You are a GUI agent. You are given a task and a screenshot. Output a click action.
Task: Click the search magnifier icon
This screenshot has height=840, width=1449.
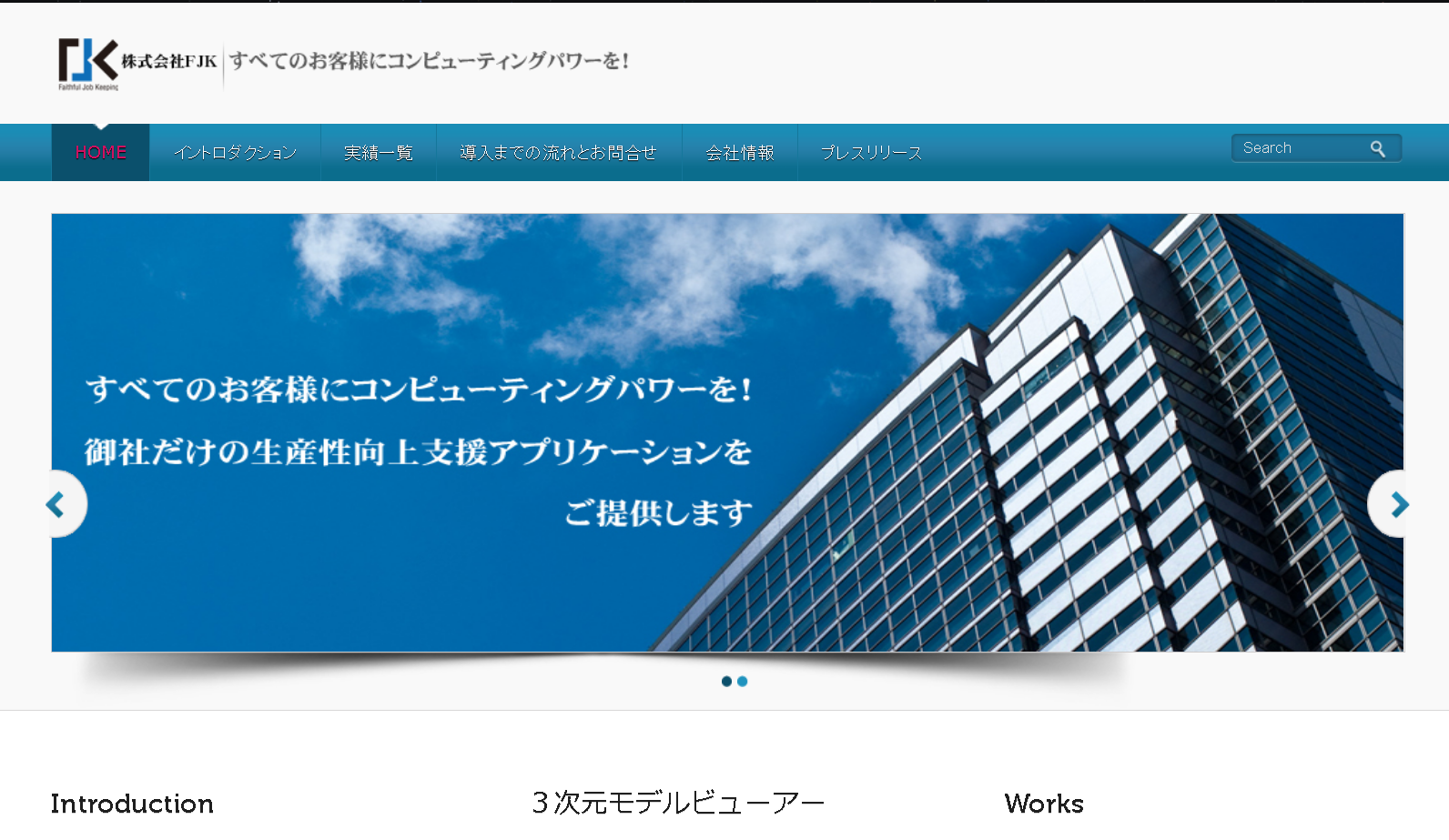(x=1377, y=148)
